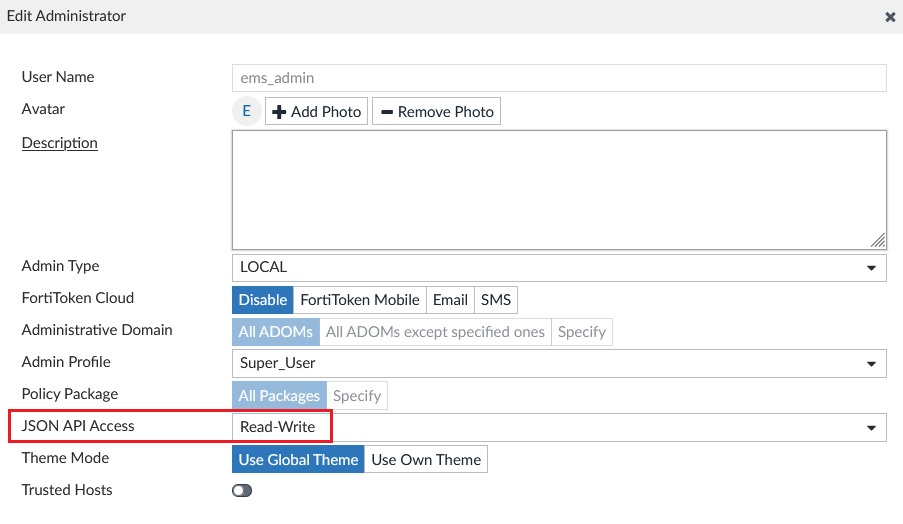Select SMS two-factor option
The height and width of the screenshot is (524, 903).
496,299
